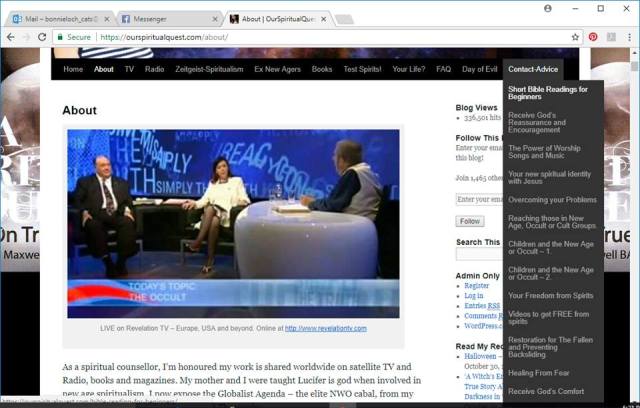Bookmark this page with the star icon

coord(575,37)
